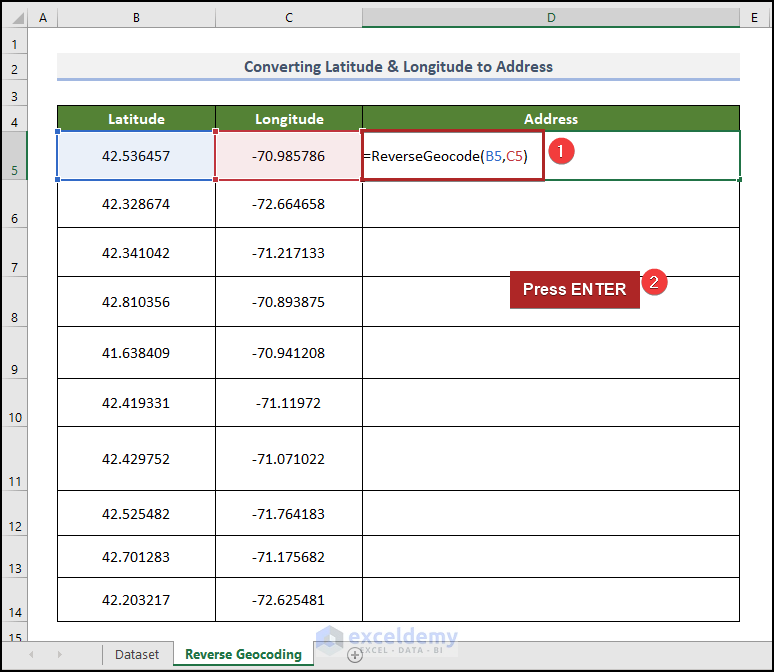Select row 8 header
Screen dimensions: 774x672
(x=14, y=302)
